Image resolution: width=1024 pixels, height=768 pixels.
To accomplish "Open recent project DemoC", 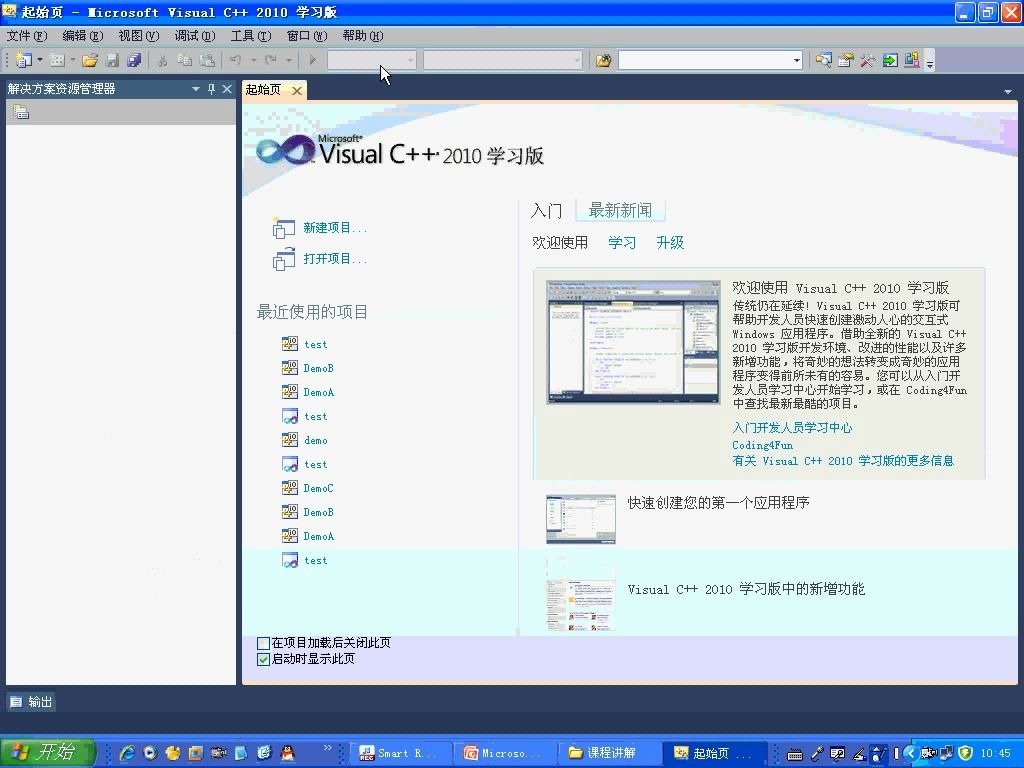I will click(319, 488).
